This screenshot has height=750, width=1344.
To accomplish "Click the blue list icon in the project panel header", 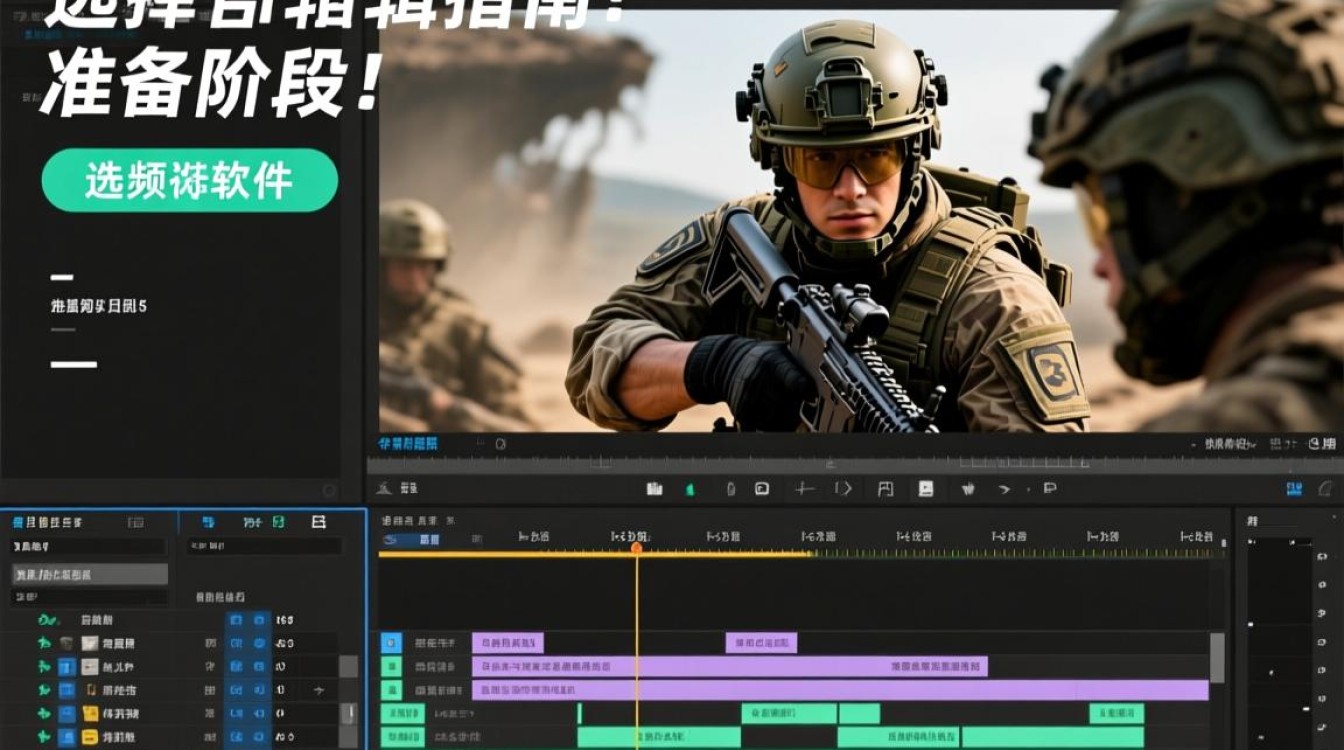I will click(208, 522).
